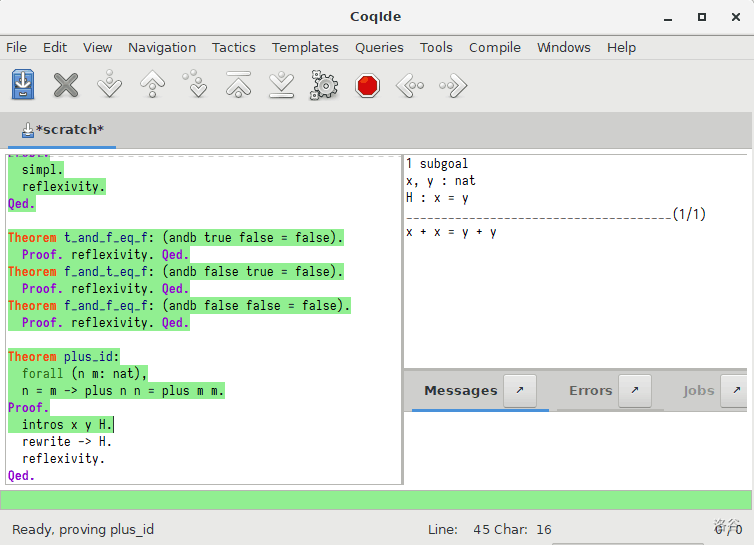Detach the Errors panel
Image resolution: width=754 pixels, height=545 pixels.
(x=635, y=390)
